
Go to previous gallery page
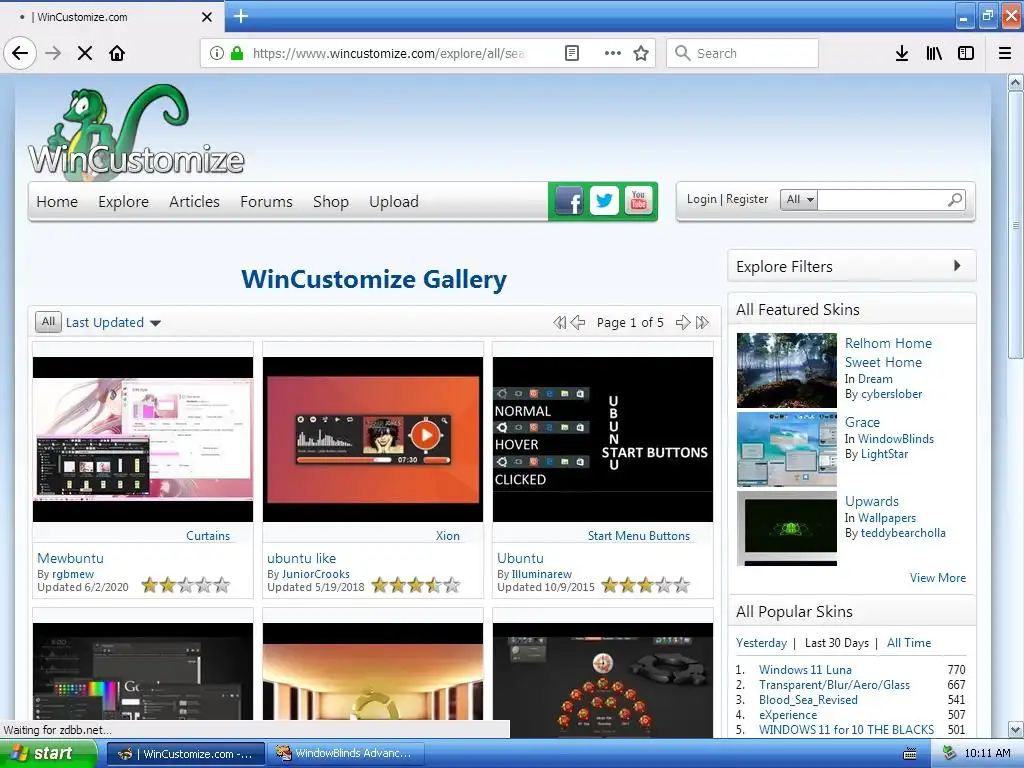578,322
